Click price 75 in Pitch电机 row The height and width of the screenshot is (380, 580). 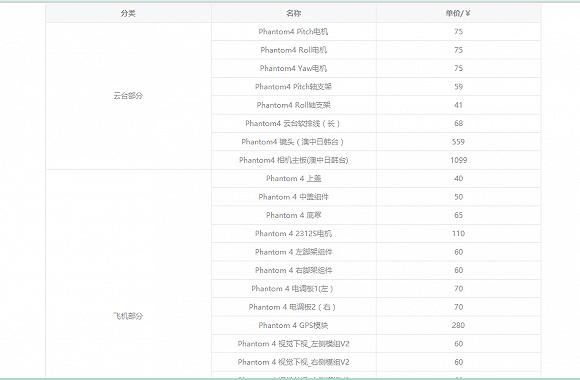point(458,31)
